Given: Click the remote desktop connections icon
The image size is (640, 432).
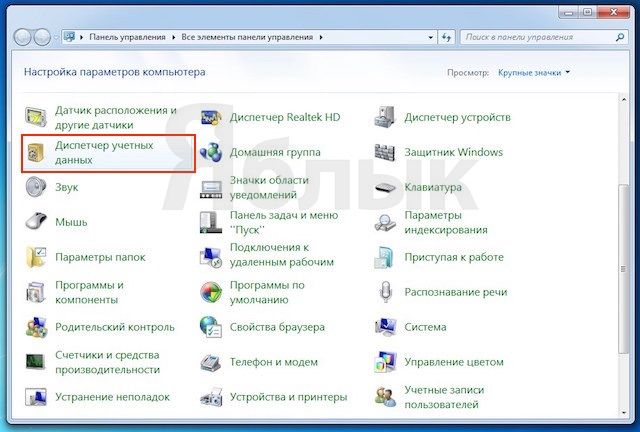Looking at the screenshot, I should [x=211, y=258].
